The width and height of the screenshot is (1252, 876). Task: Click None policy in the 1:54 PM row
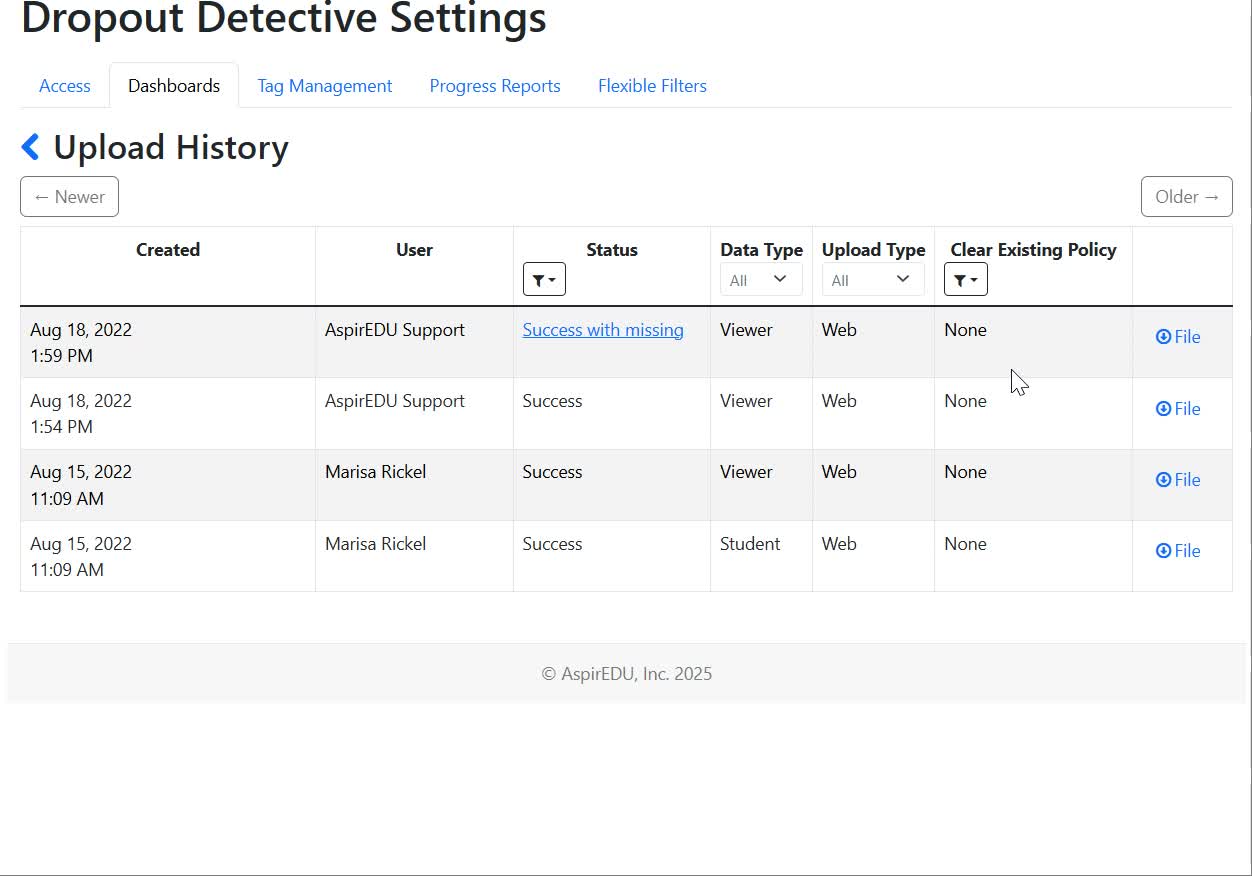(965, 401)
